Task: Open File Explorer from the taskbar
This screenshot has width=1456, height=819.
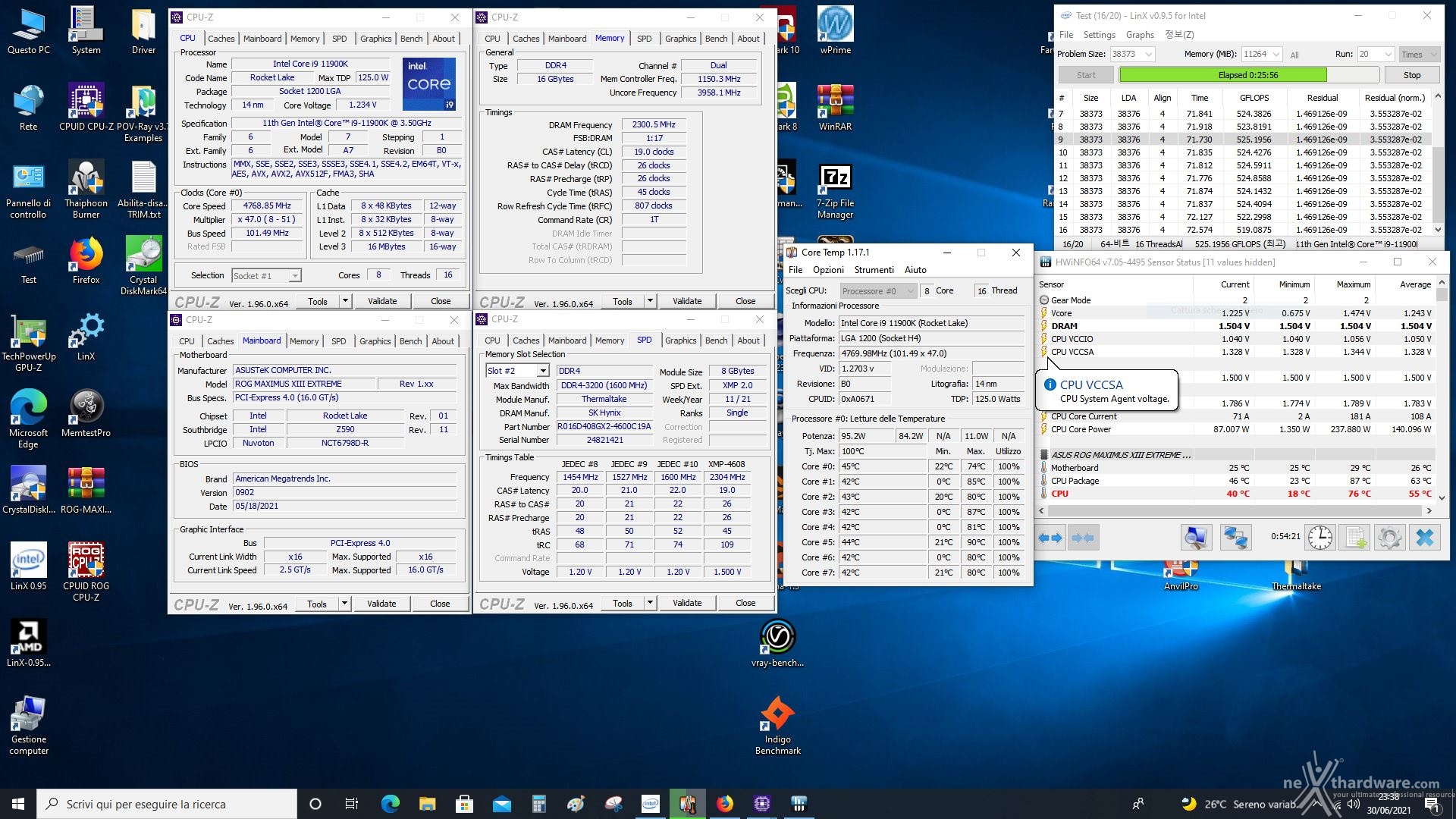Action: pyautogui.click(x=427, y=804)
